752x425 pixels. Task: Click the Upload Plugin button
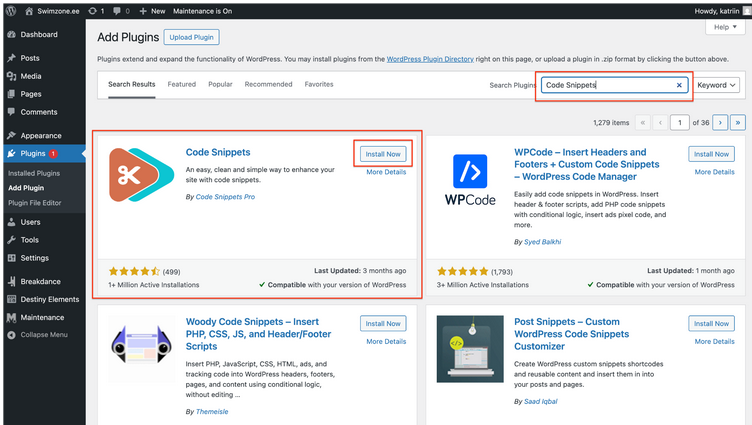coord(191,37)
